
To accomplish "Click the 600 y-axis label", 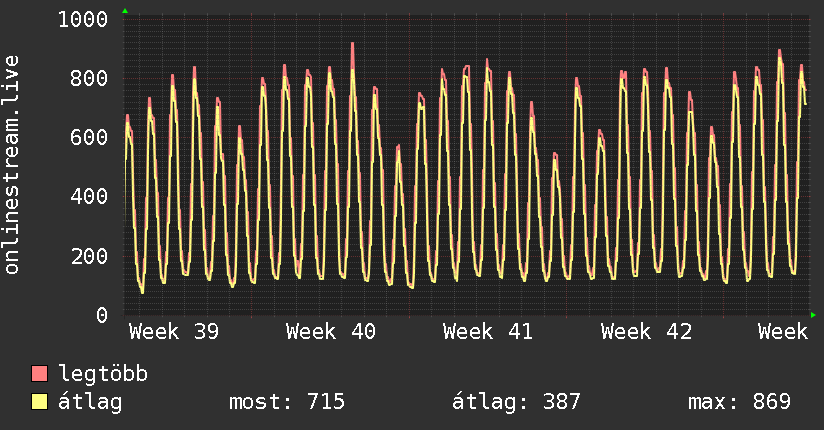I will point(89,137).
